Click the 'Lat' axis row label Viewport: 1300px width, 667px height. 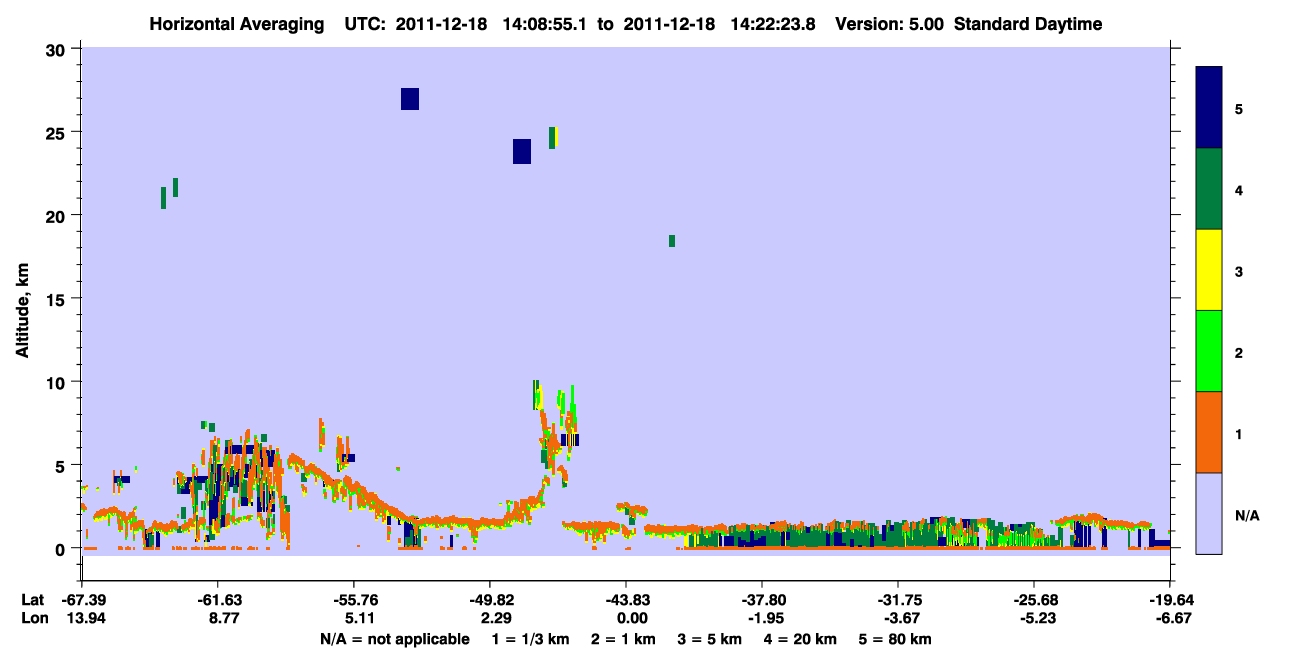coord(32,600)
